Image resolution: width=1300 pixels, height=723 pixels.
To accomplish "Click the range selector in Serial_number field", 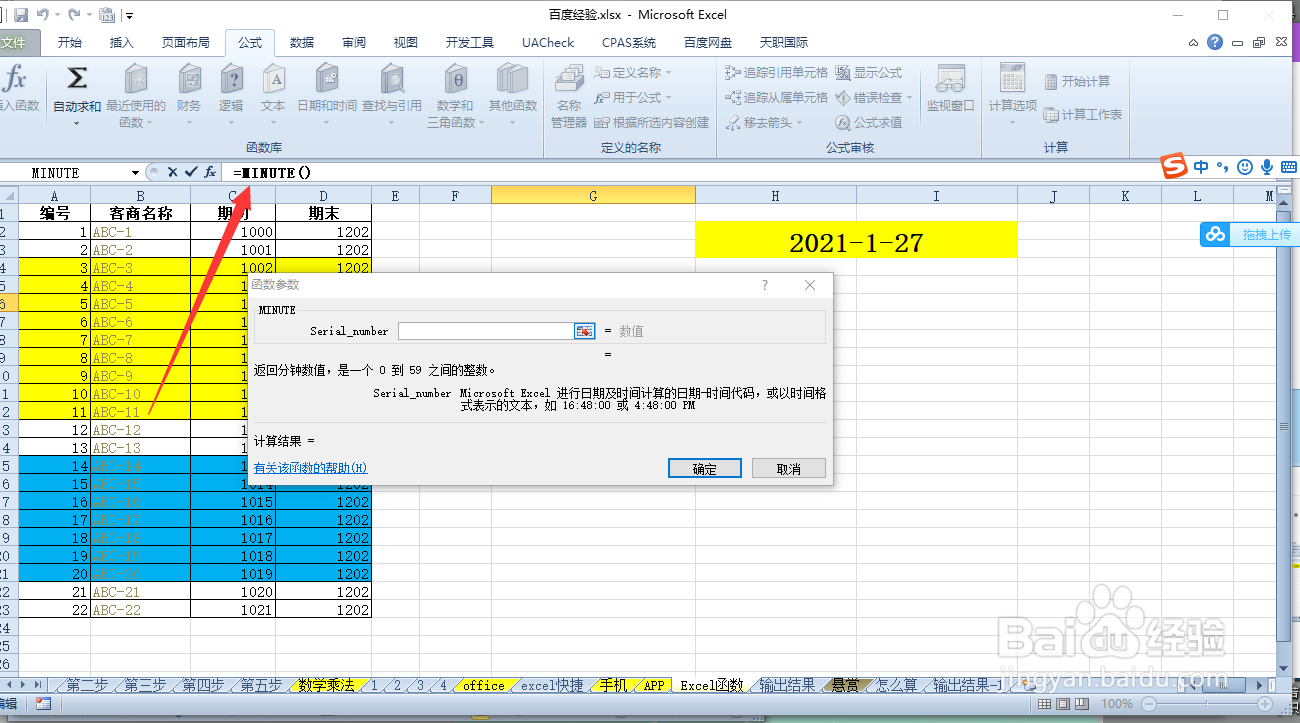I will (584, 330).
